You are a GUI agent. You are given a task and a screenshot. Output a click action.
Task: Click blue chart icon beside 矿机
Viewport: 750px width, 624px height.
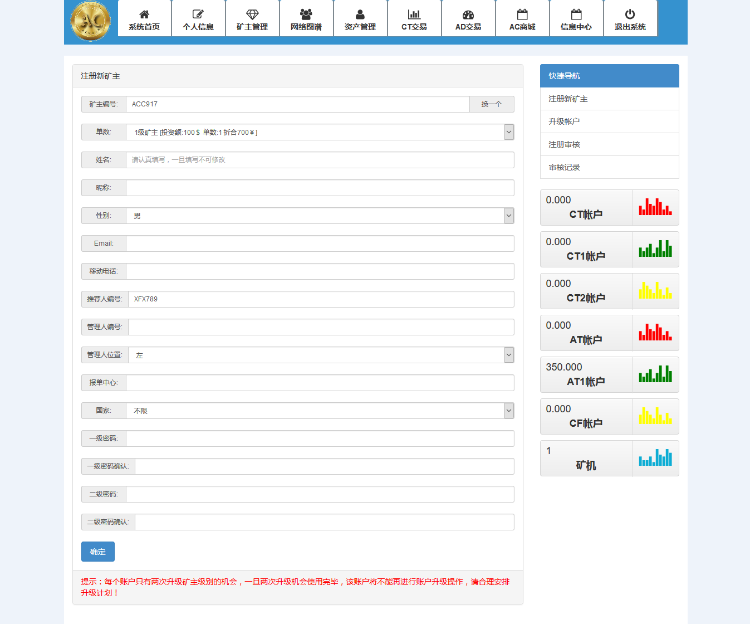point(655,458)
